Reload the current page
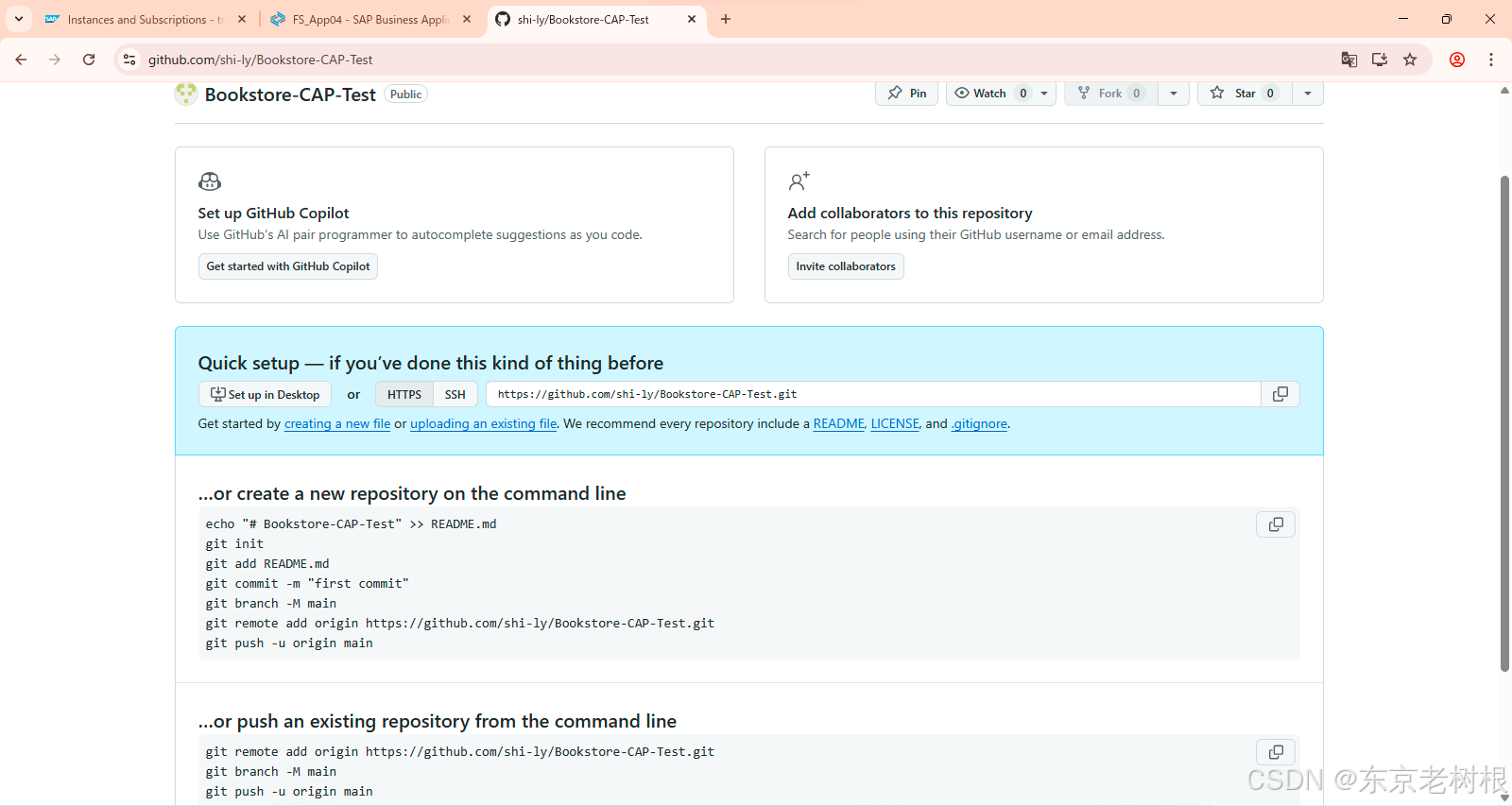This screenshot has width=1512, height=806. click(89, 60)
